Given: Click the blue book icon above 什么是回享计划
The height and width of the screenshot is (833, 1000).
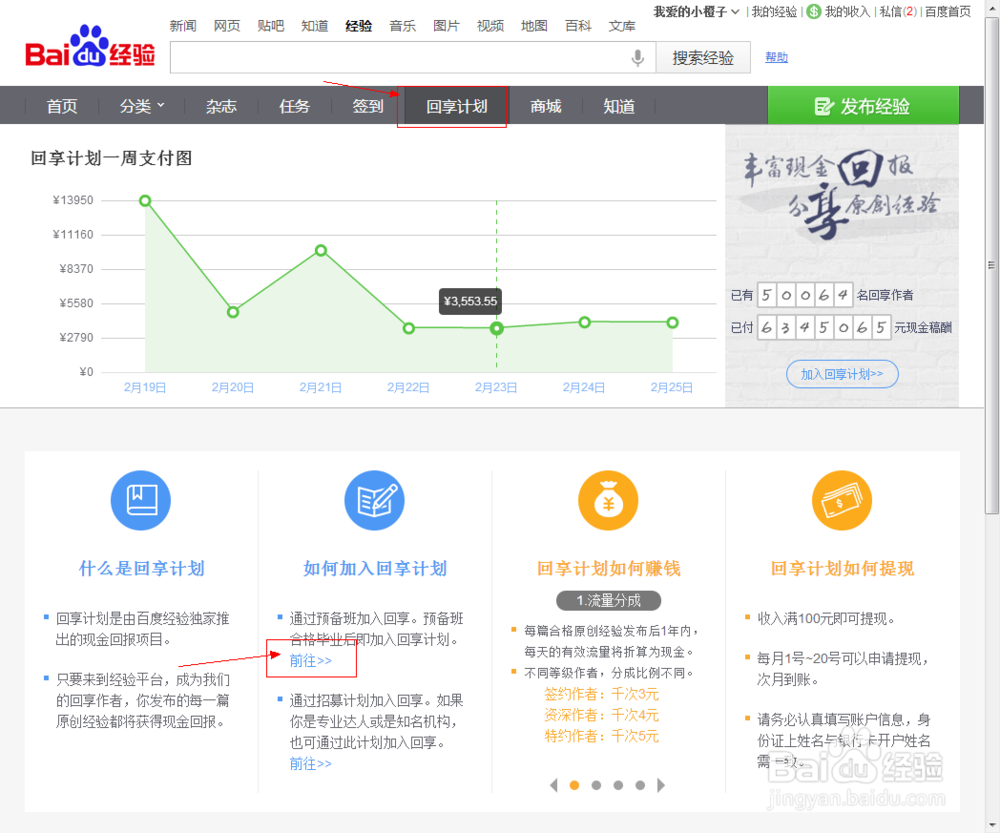Looking at the screenshot, I should pos(141,500).
